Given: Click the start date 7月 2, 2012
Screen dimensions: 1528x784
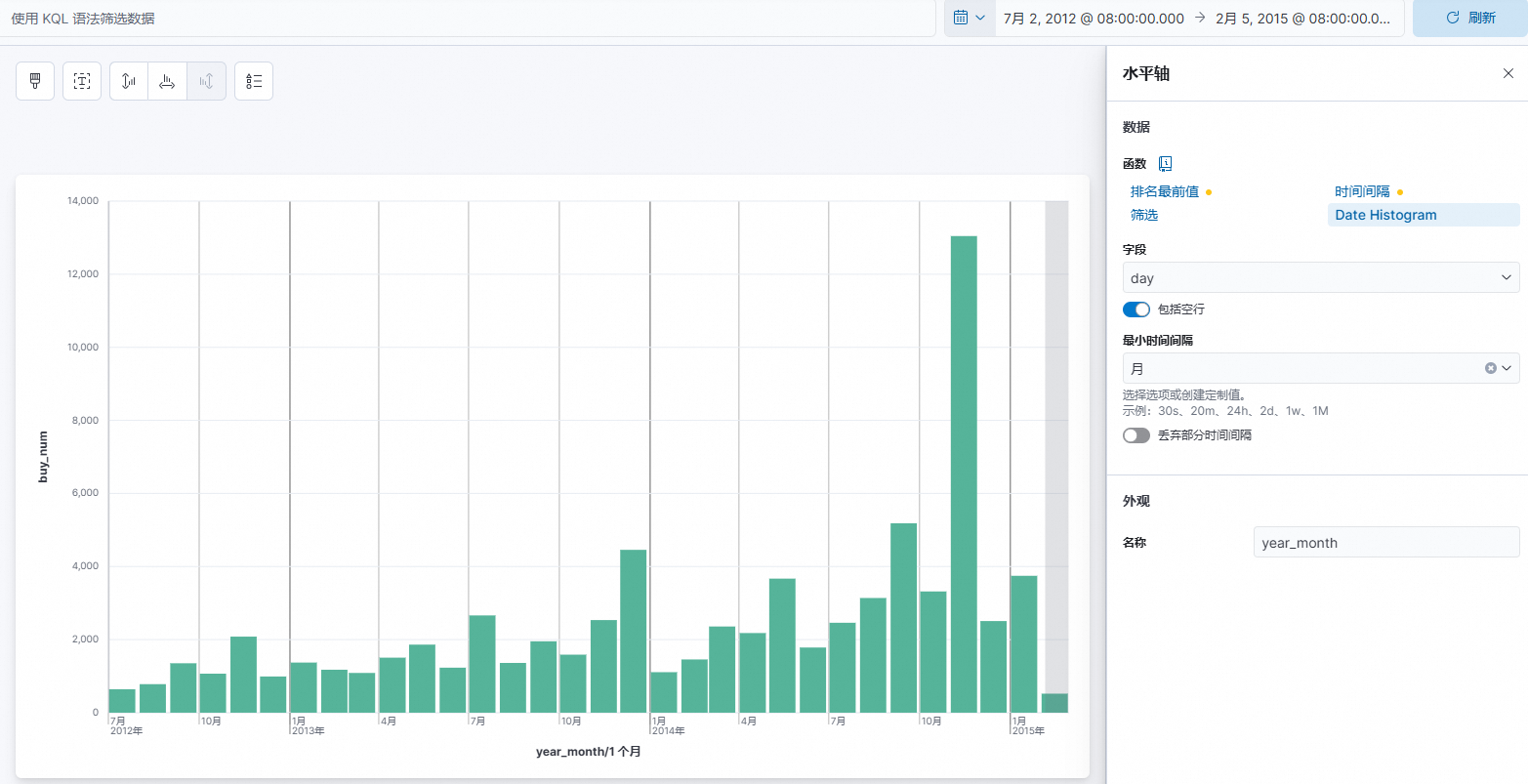Looking at the screenshot, I should [x=1094, y=19].
